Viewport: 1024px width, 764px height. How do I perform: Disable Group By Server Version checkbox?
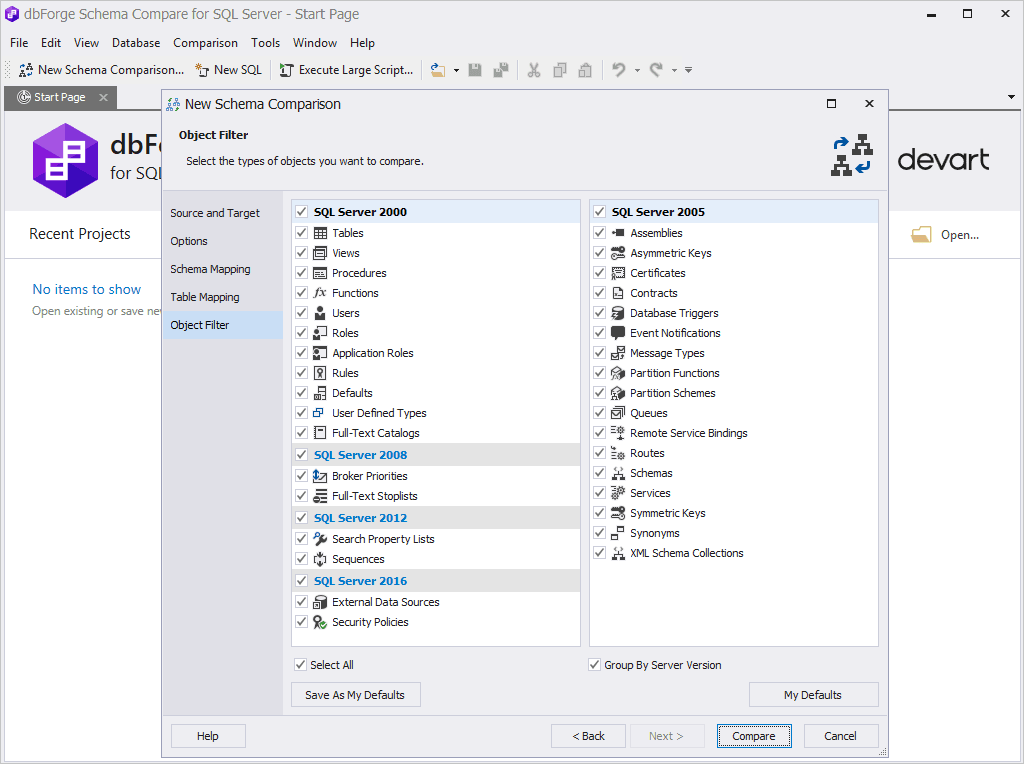[594, 665]
